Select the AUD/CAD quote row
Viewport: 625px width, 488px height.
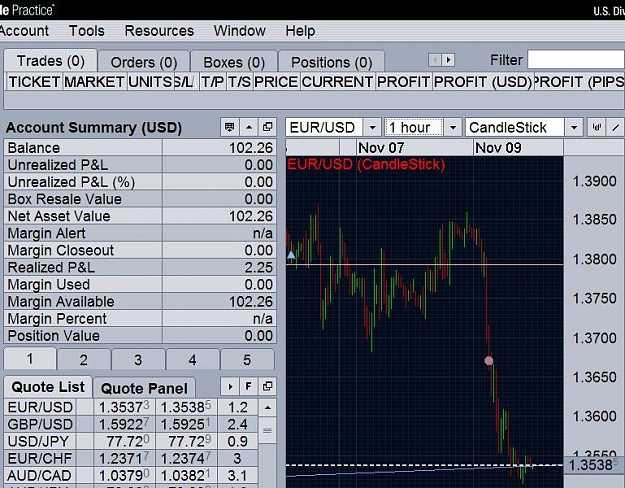pos(131,475)
